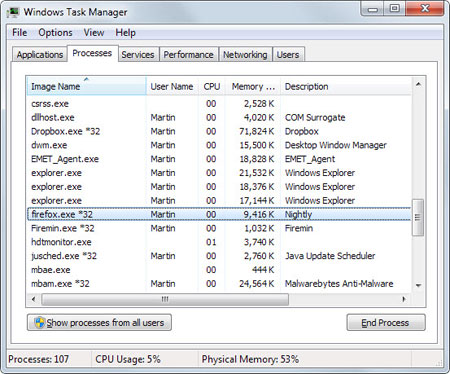Select the hdtmonitor.exe process
This screenshot has width=450, height=374.
coord(219,242)
